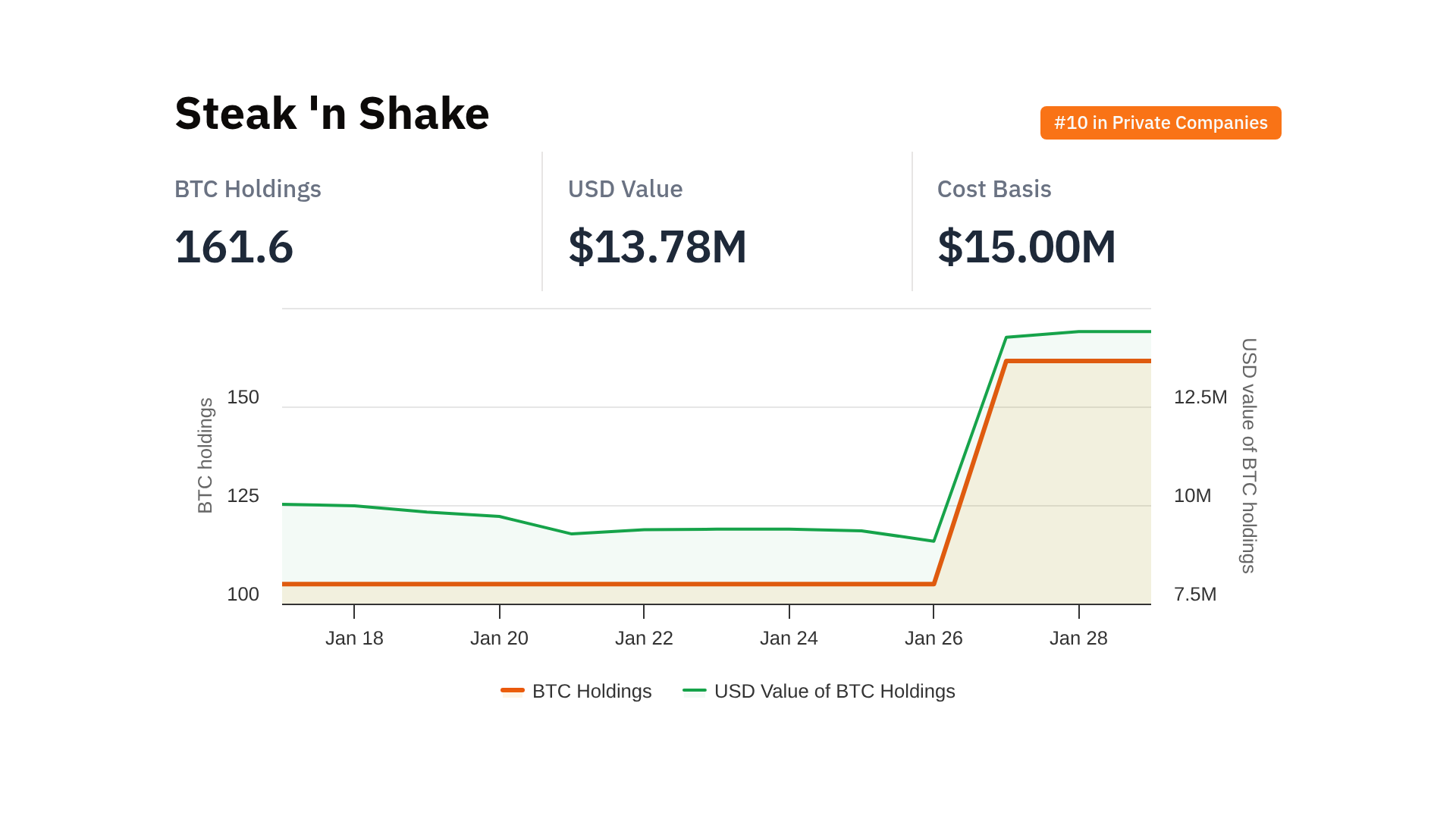
Task: Select the $15.00M Cost Basis figure
Action: (1027, 247)
